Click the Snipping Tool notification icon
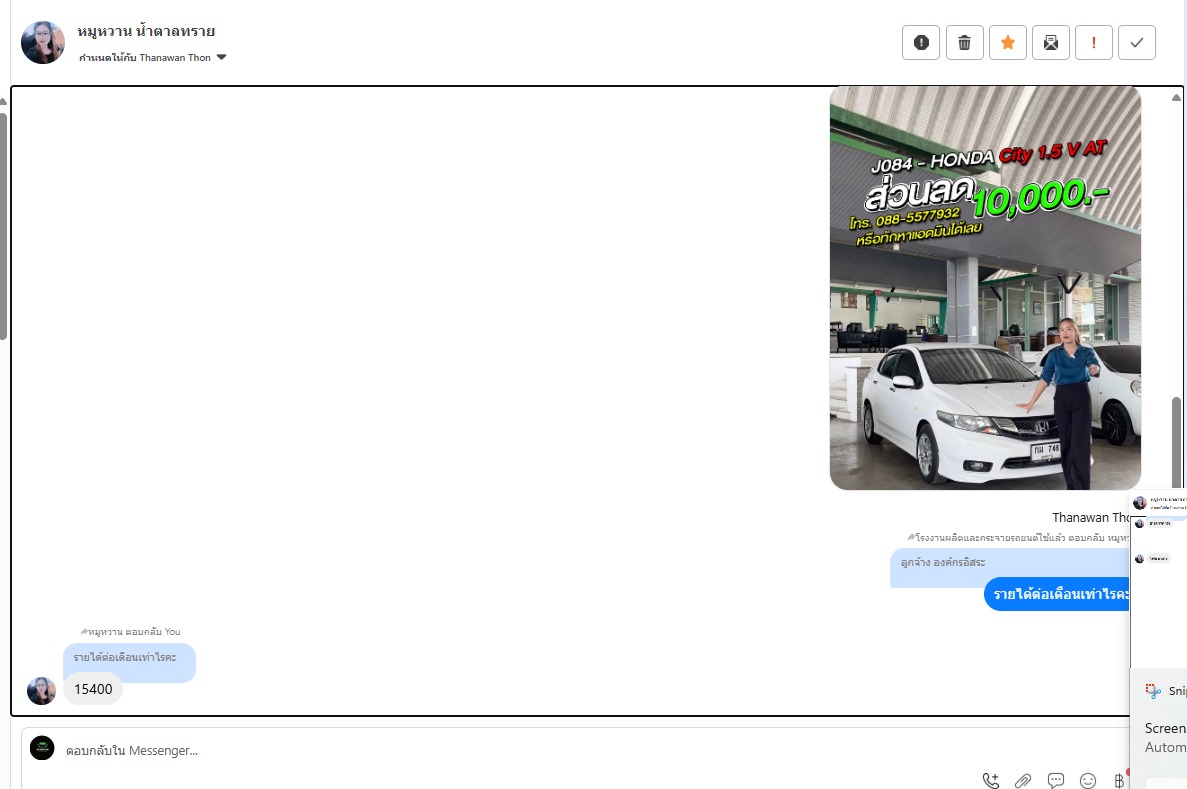Screen dimensions: 1187x789 (x=1153, y=691)
